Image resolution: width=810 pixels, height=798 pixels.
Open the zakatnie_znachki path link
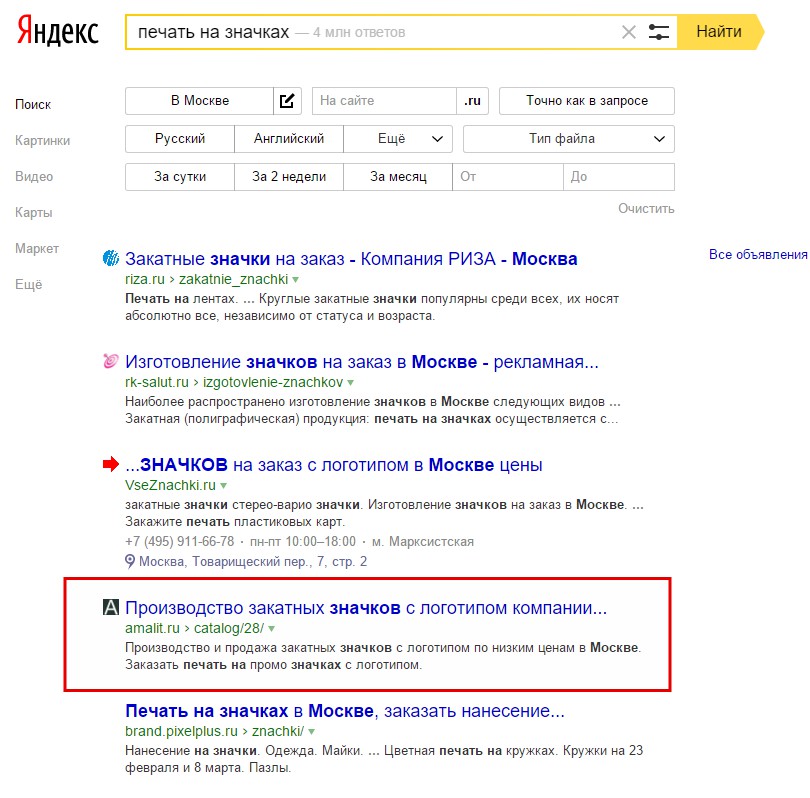[233, 279]
